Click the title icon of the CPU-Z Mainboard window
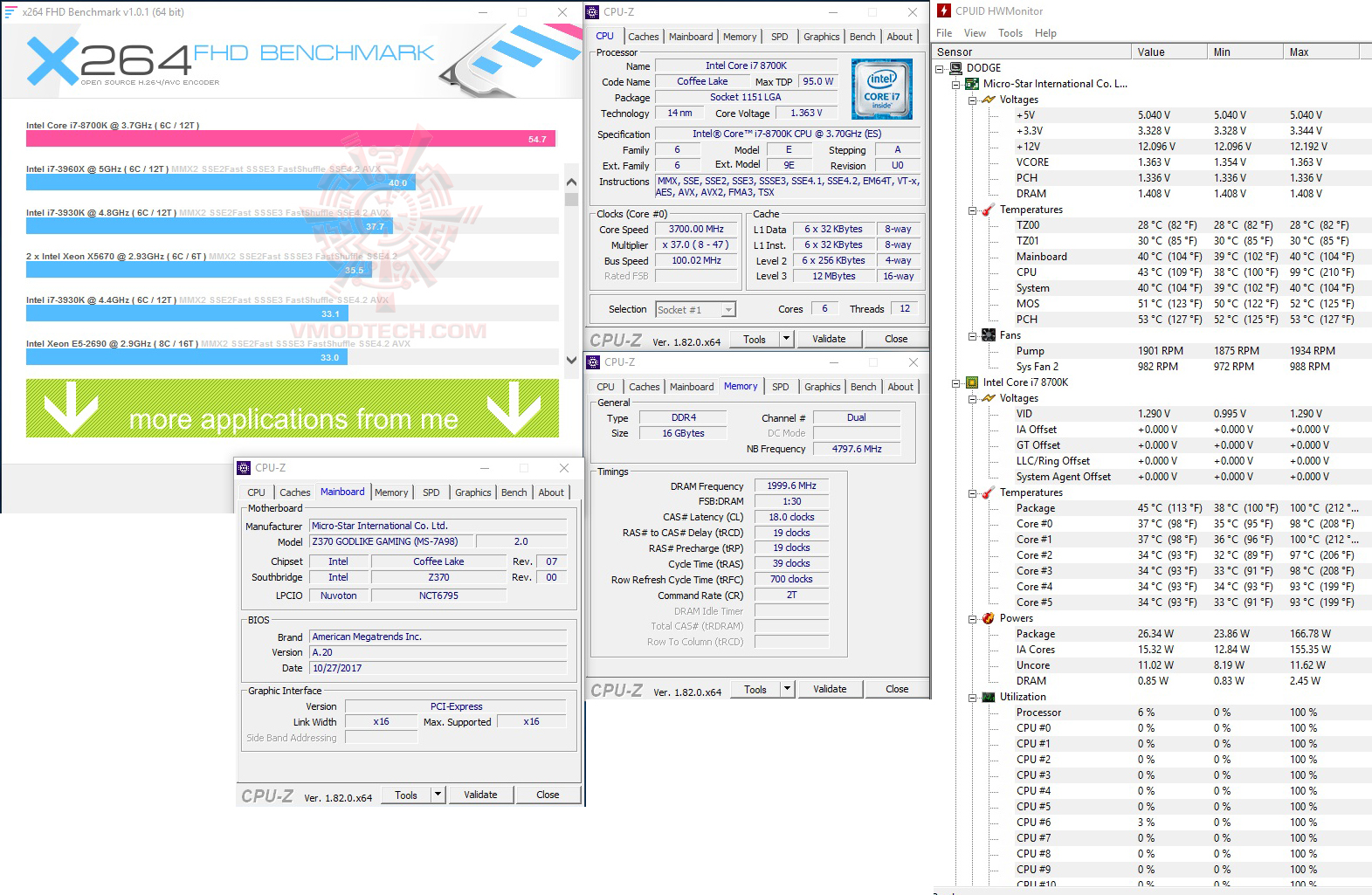 point(245,468)
